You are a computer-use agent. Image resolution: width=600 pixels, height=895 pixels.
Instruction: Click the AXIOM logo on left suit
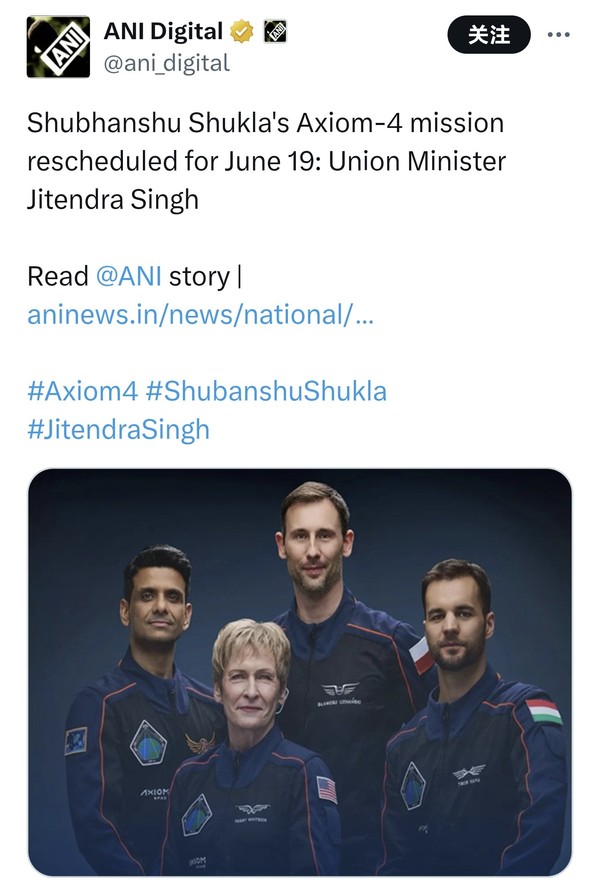coord(153,792)
